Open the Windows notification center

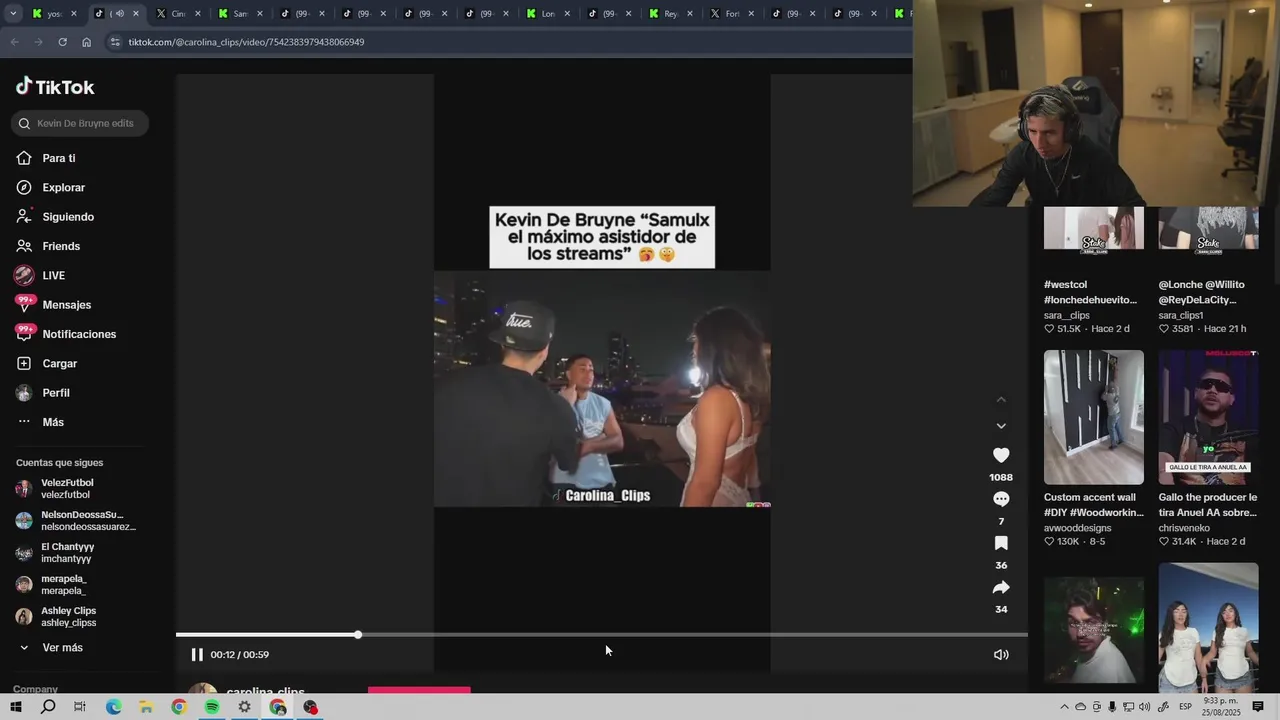1258,707
